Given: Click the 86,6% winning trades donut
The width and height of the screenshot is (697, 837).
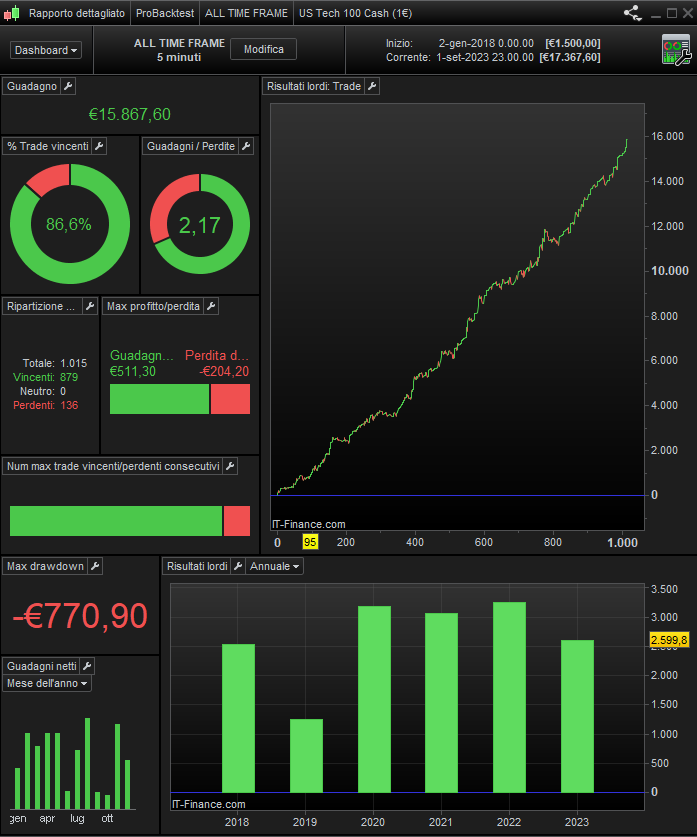Looking at the screenshot, I should pyautogui.click(x=70, y=224).
